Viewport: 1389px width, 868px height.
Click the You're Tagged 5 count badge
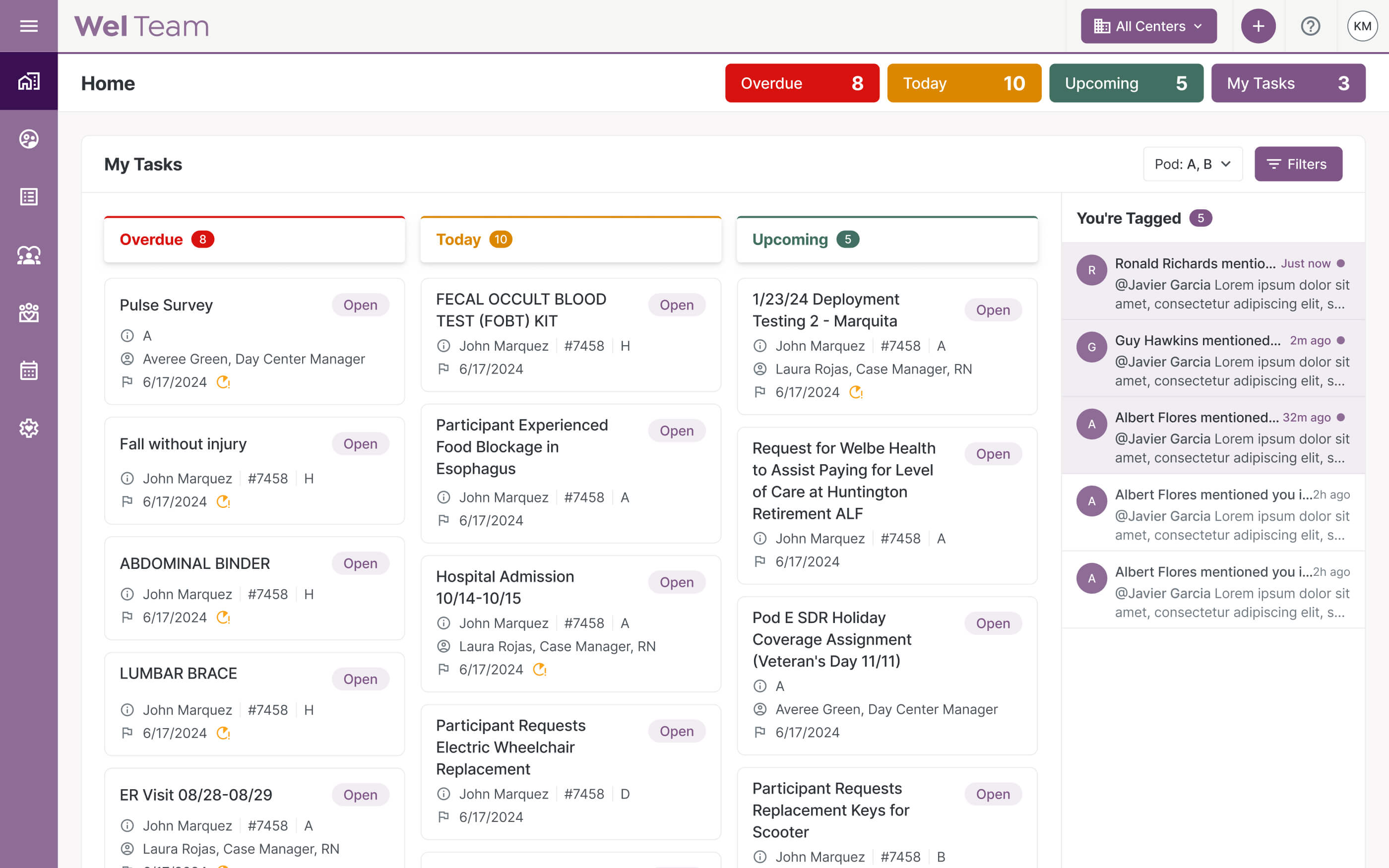pos(1200,218)
